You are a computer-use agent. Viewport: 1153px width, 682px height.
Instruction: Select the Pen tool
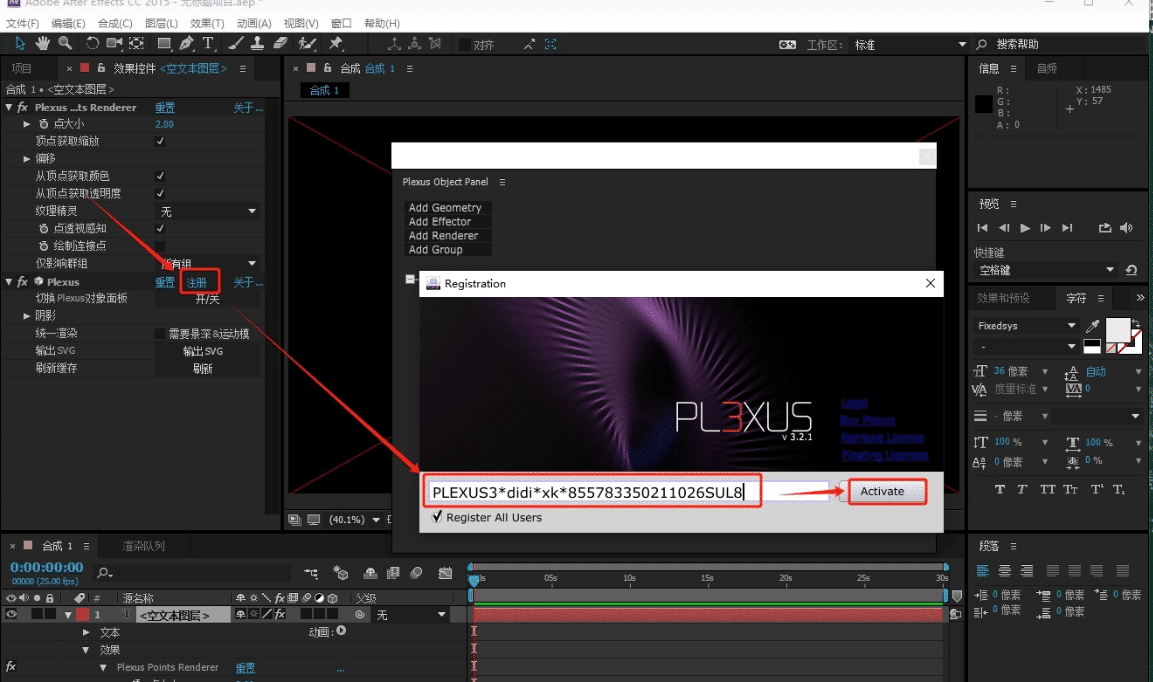pos(186,43)
